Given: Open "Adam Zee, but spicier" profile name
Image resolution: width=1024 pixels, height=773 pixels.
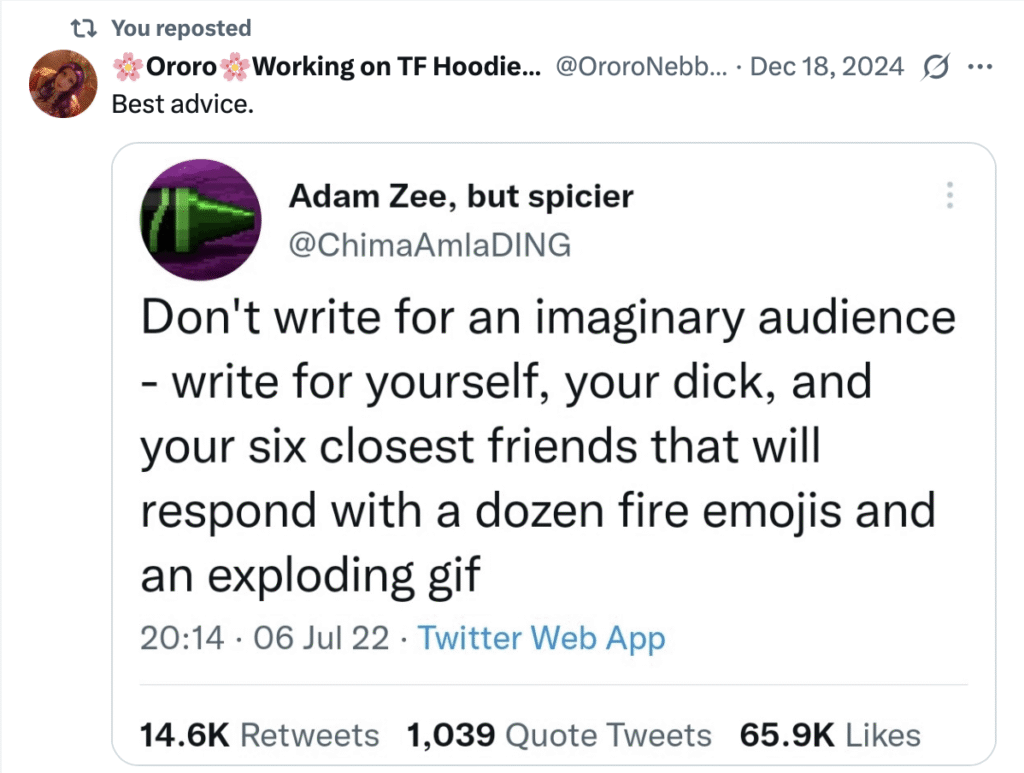Looking at the screenshot, I should pos(461,196).
